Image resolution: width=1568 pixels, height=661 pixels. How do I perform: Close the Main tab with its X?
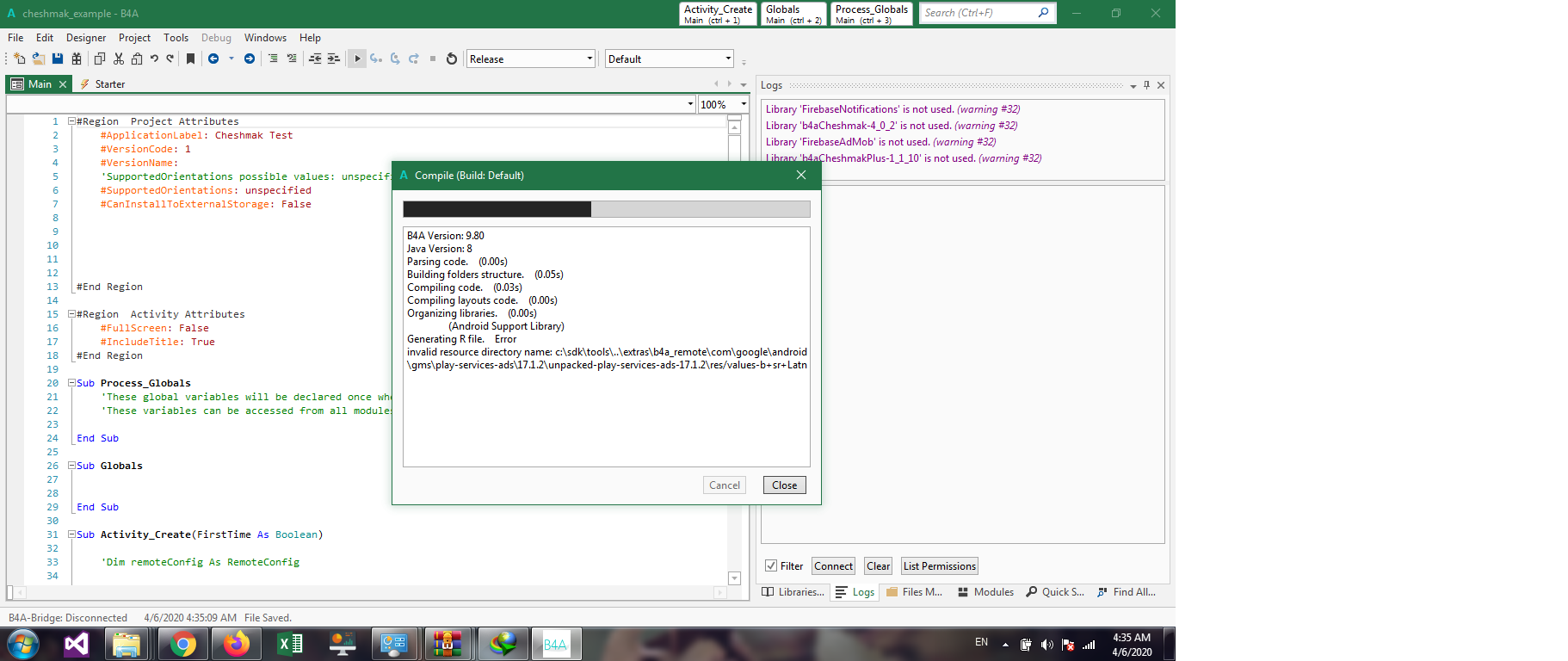[x=63, y=84]
